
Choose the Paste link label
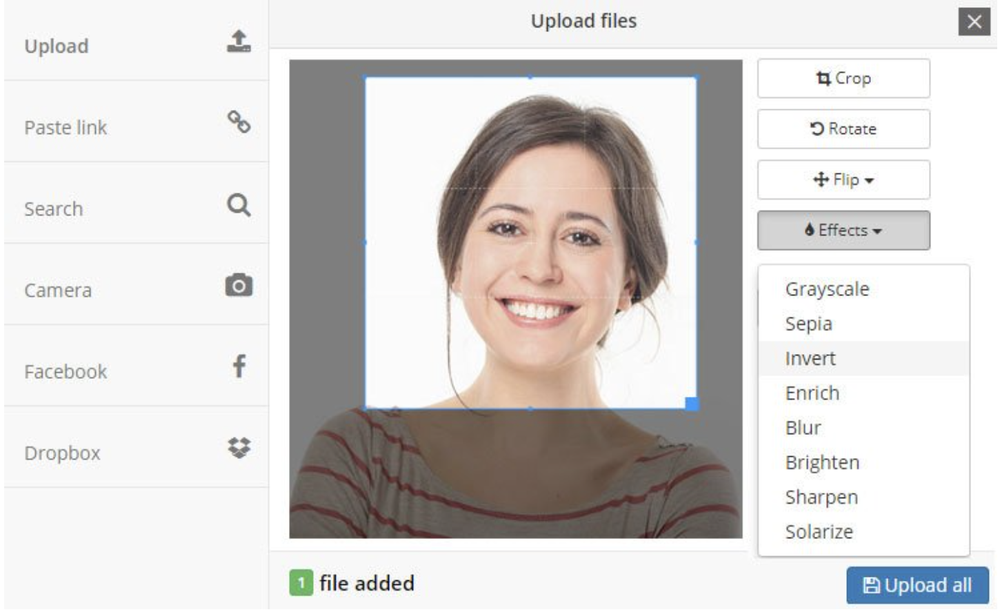coord(66,128)
